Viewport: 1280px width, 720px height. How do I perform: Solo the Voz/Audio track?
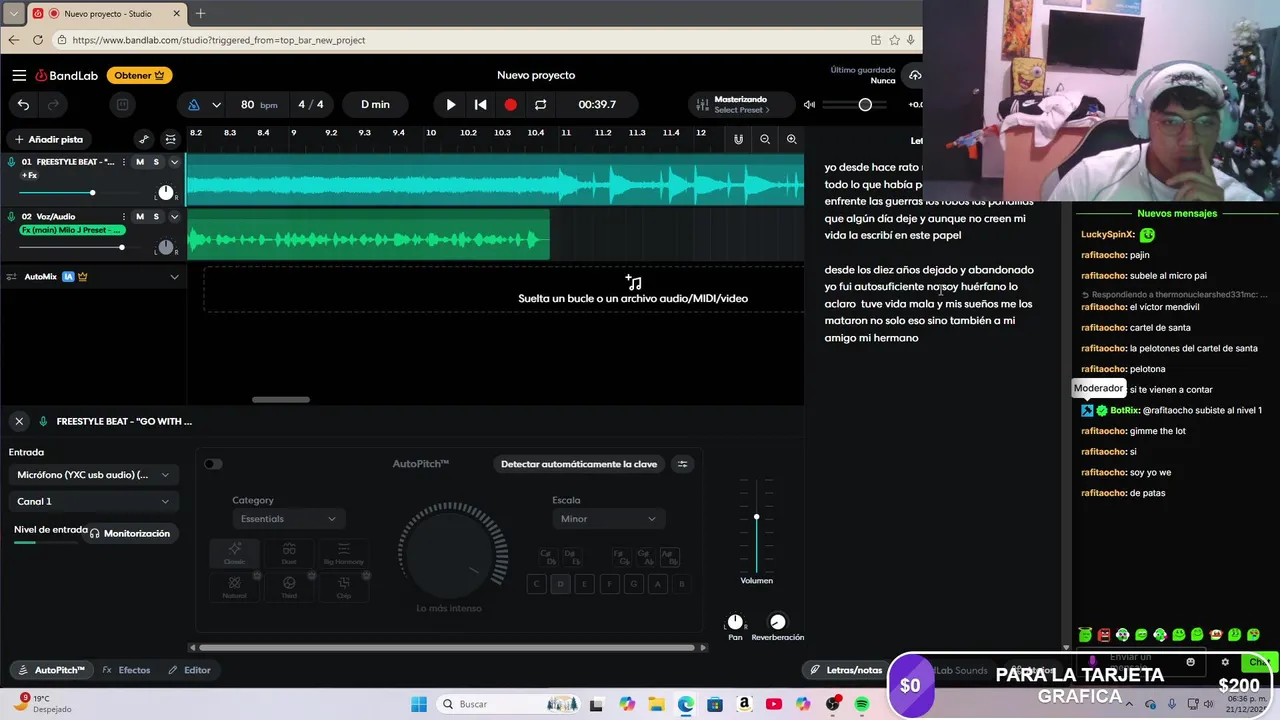tap(156, 216)
